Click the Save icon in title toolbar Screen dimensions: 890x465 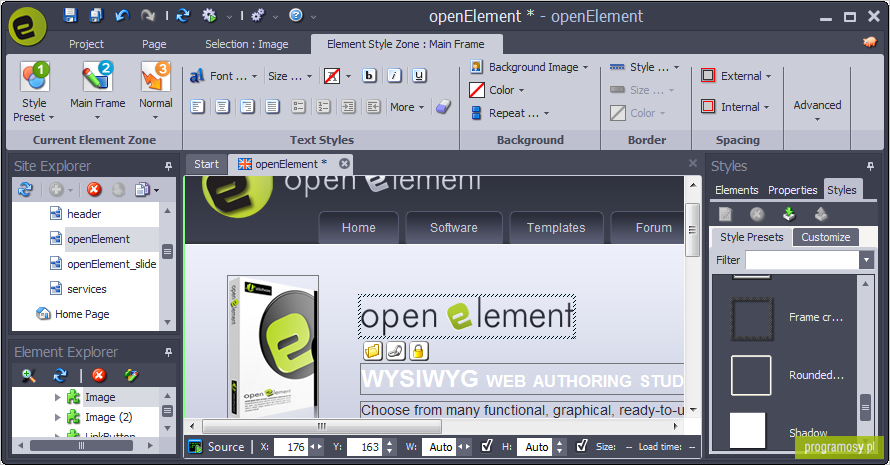point(70,15)
